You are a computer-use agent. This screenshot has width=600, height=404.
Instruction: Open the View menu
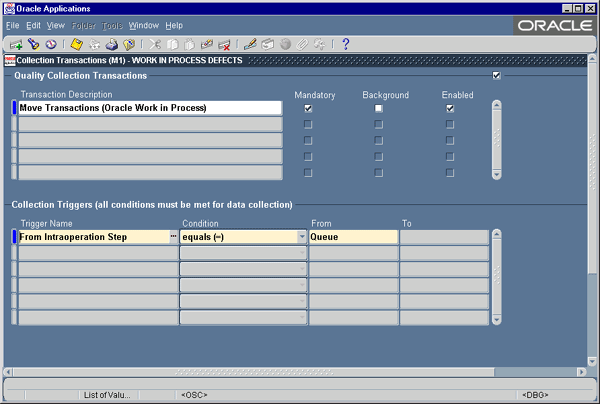click(56, 25)
